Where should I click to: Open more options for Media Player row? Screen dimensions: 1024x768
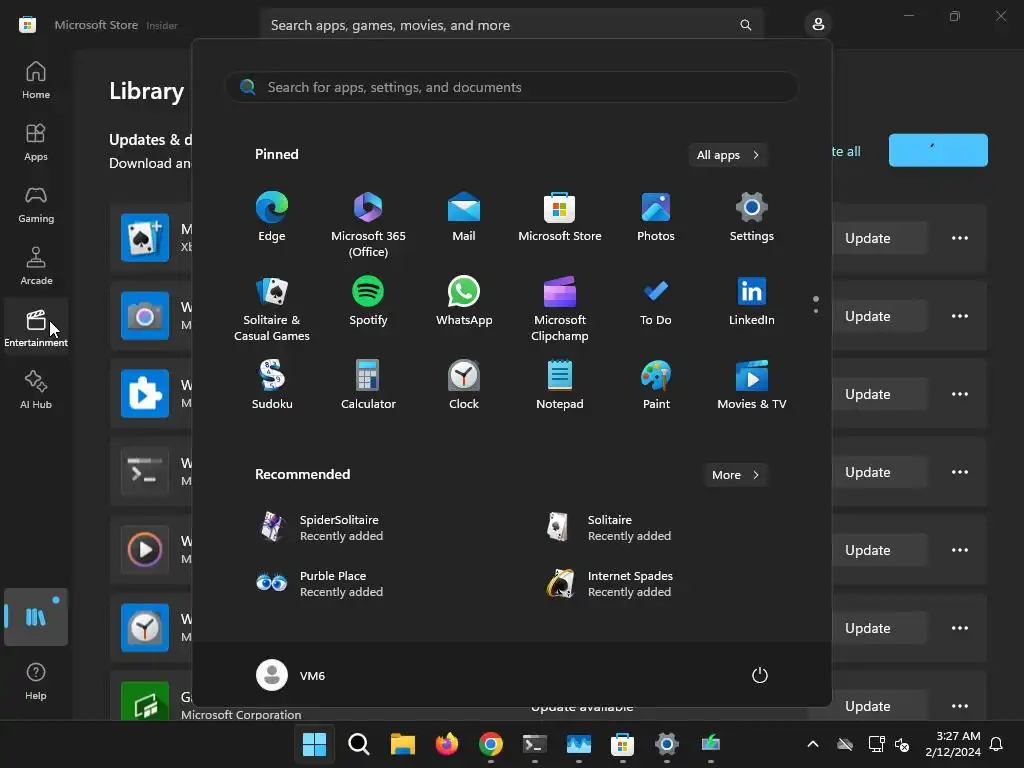[x=959, y=551]
